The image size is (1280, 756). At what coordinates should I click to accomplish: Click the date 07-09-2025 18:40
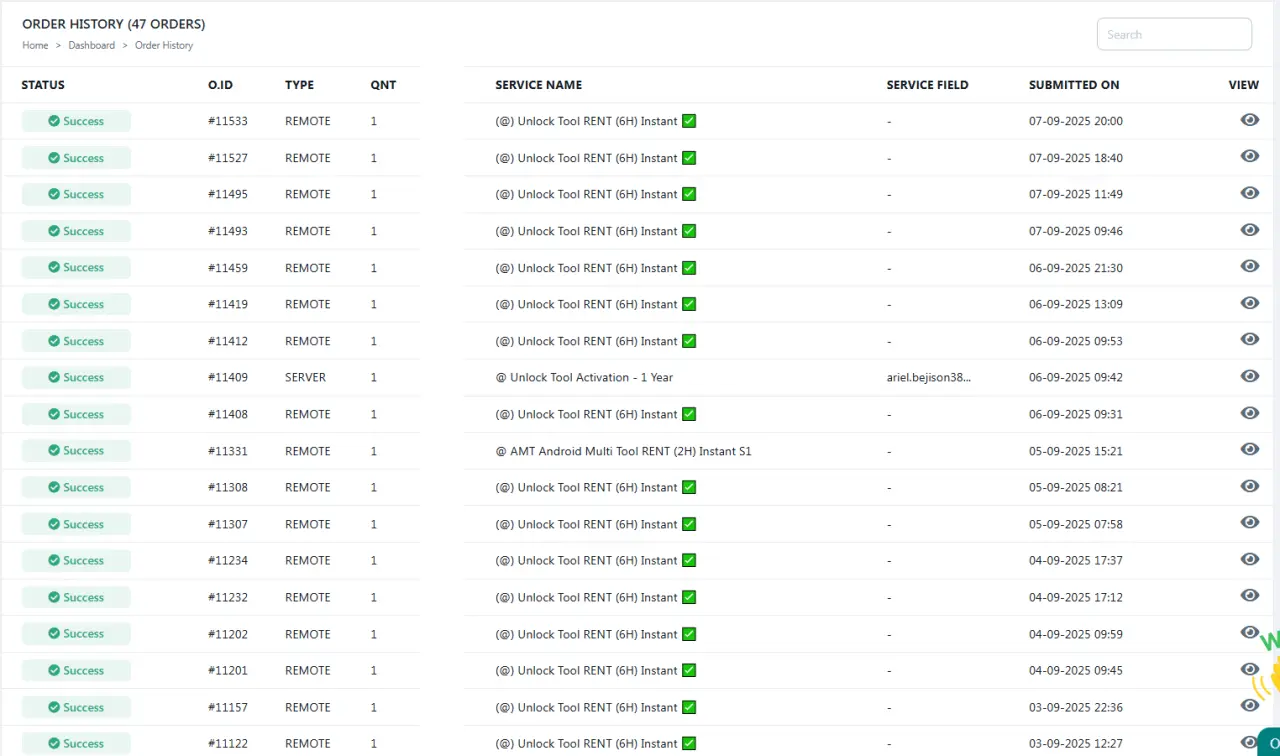point(1076,158)
